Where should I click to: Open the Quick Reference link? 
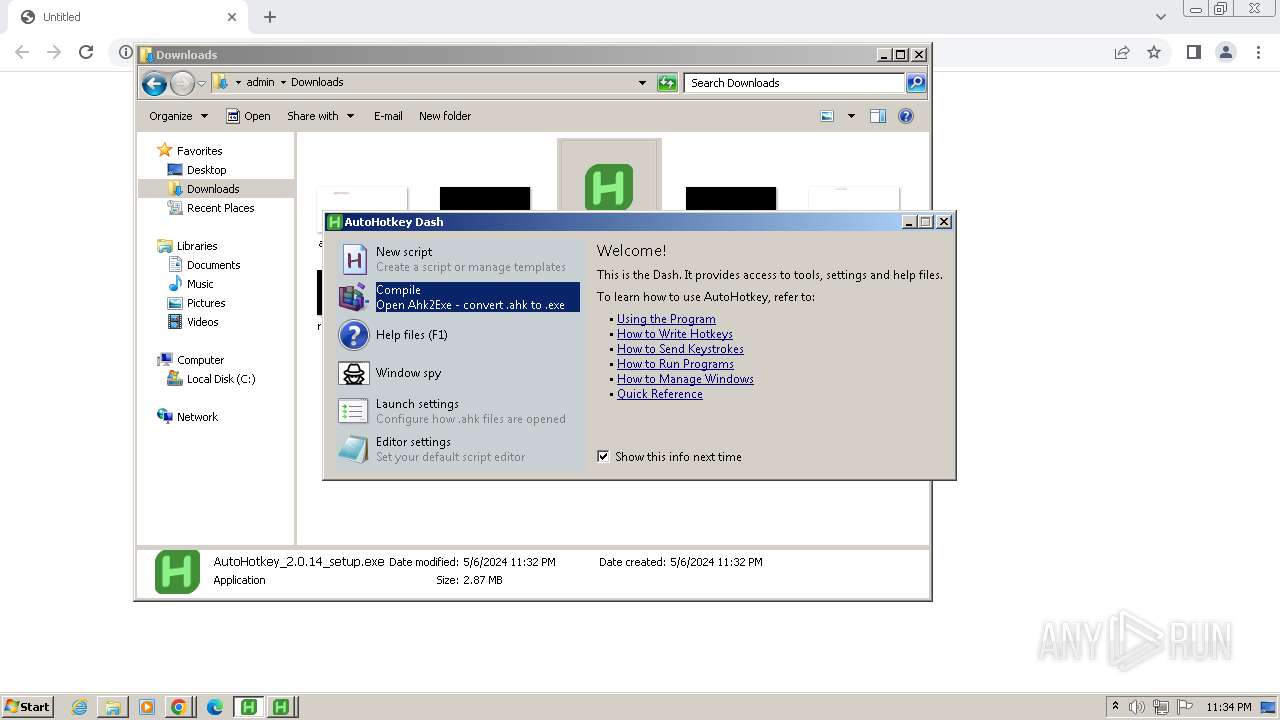tap(660, 394)
